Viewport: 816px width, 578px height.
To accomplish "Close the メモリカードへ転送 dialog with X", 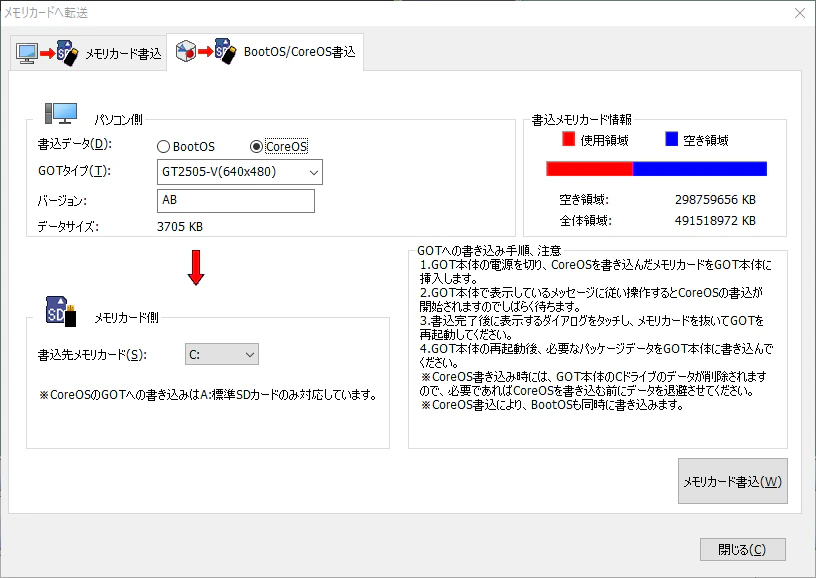I will (x=800, y=13).
